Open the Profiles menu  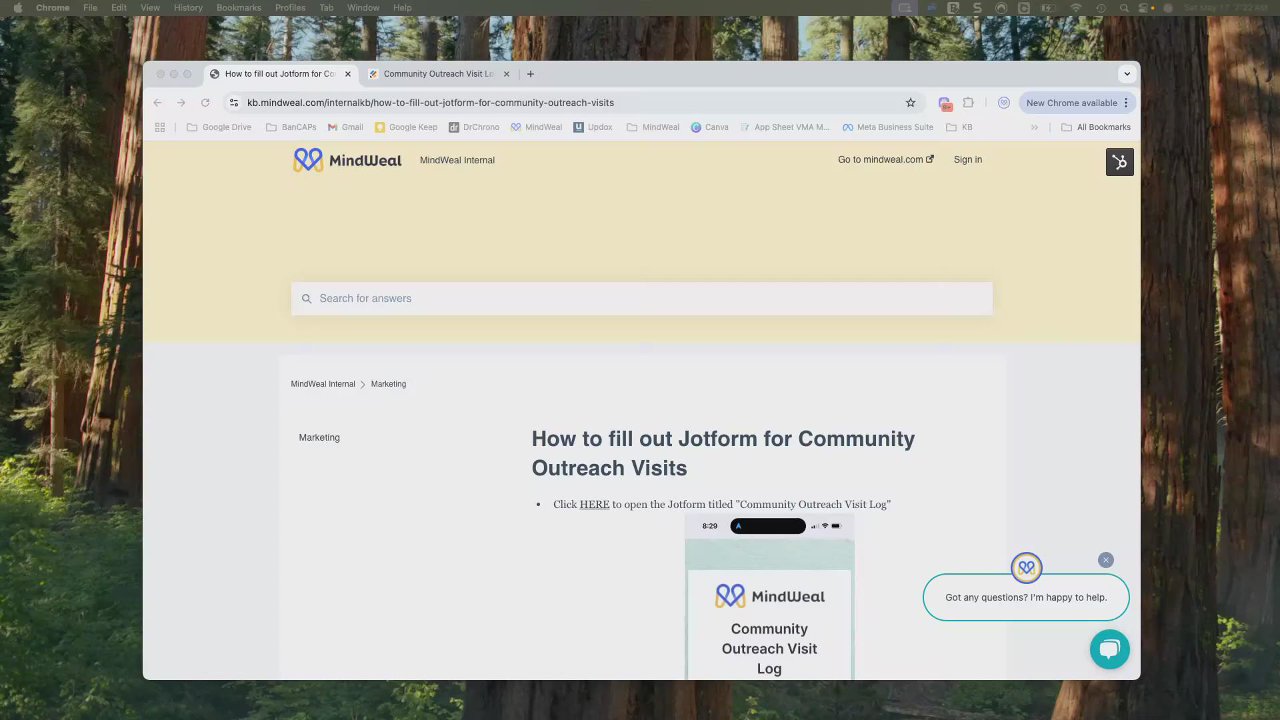coord(290,8)
